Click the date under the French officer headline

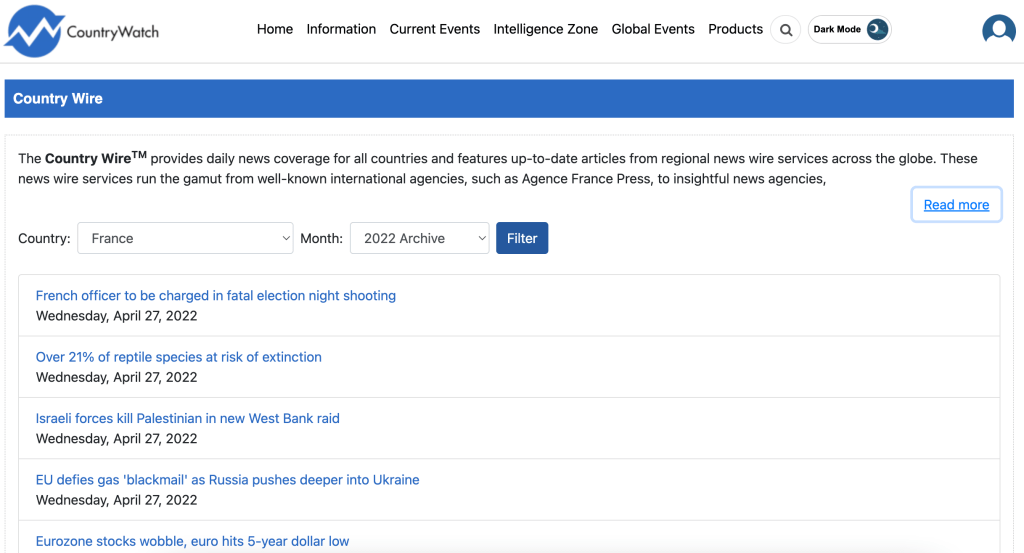[116, 316]
